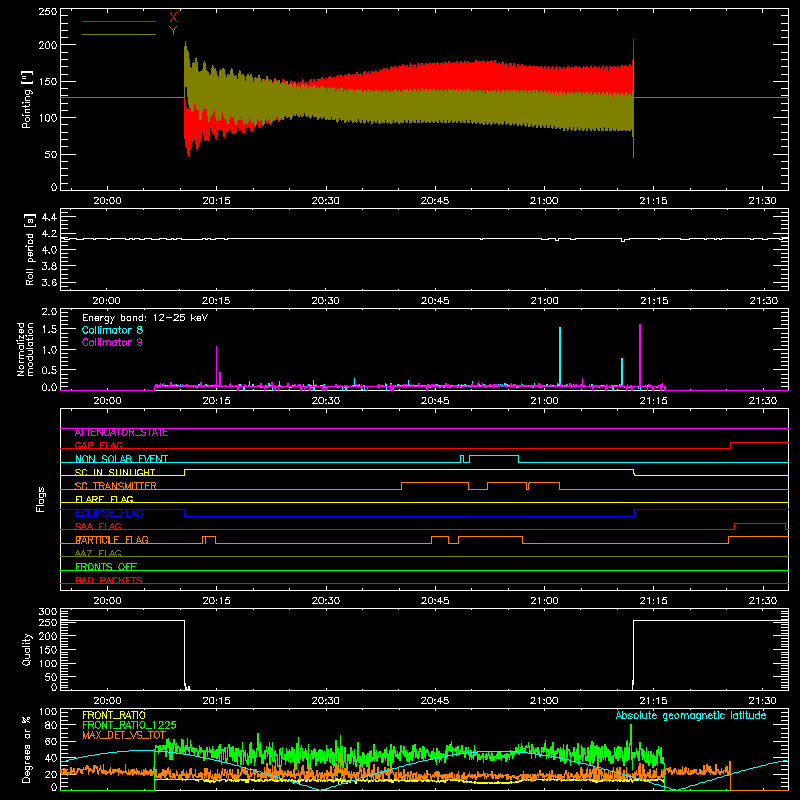Click the red X legend label
Screen dimensions: 800x800
173,18
